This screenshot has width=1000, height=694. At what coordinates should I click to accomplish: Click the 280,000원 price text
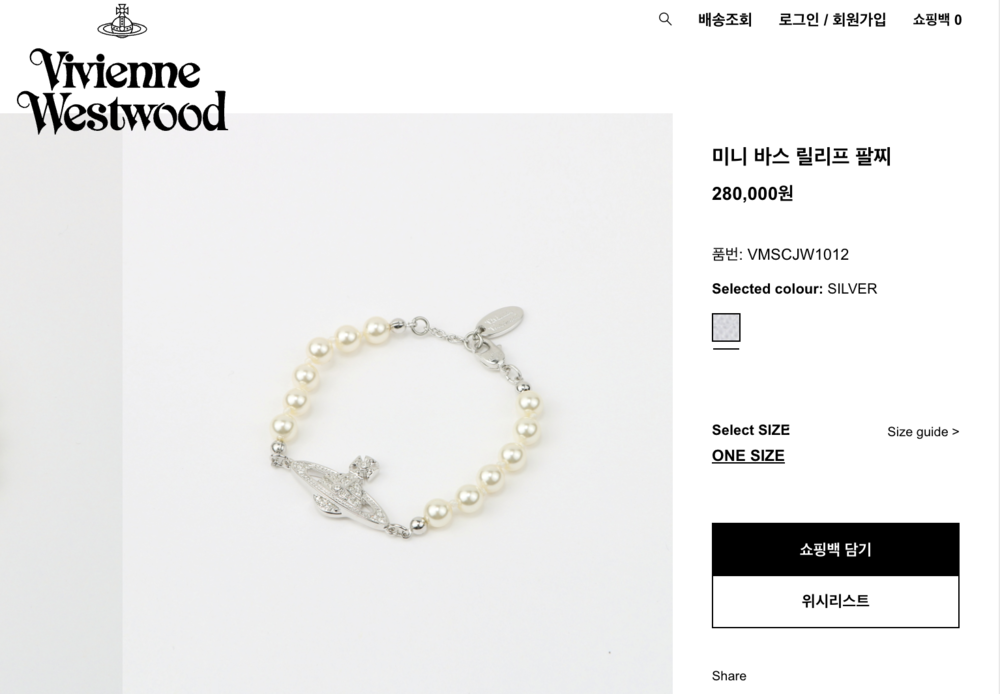click(x=753, y=193)
